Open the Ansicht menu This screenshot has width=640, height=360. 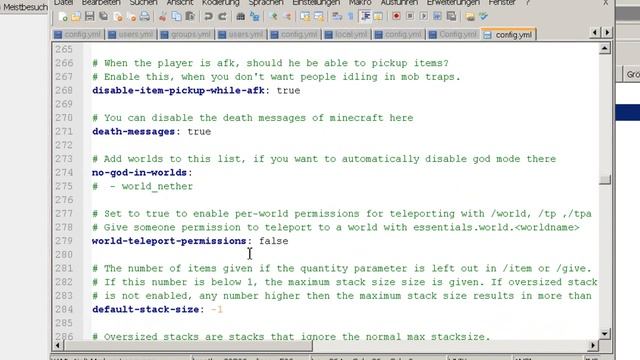[180, 2]
